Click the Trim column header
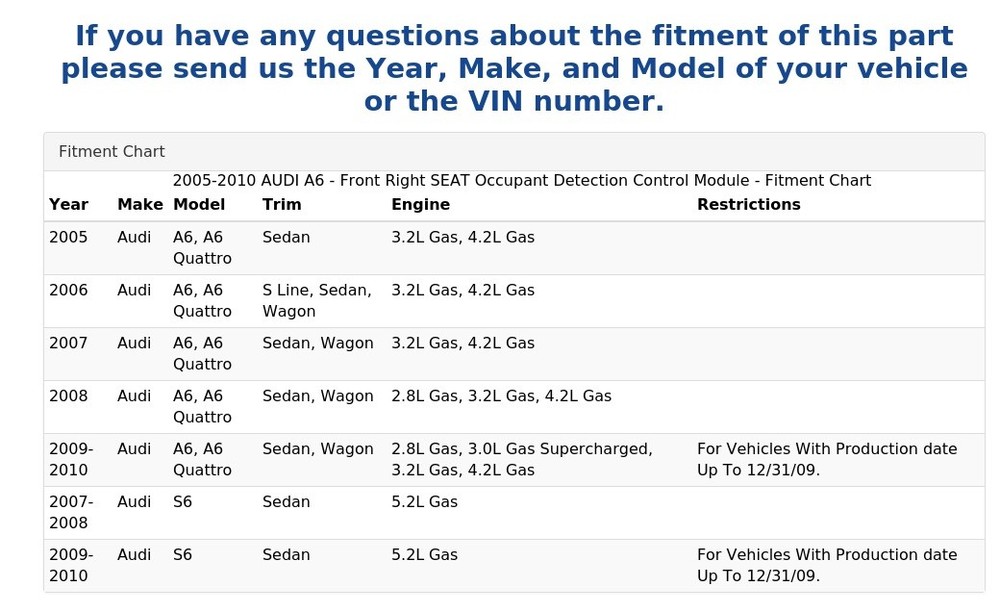1000x612 pixels. (x=282, y=204)
